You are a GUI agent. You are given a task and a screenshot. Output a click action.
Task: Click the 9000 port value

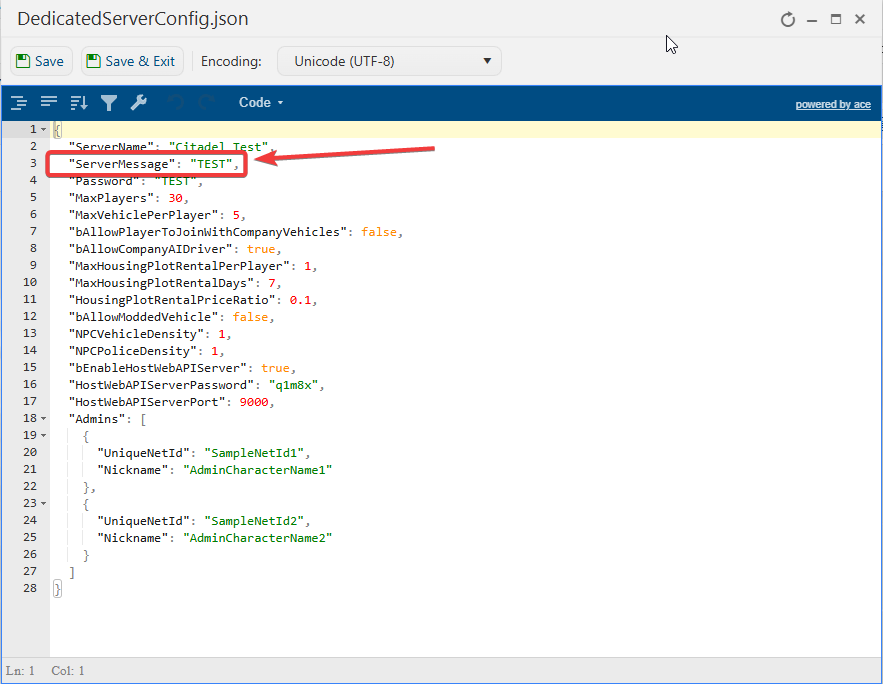253,402
